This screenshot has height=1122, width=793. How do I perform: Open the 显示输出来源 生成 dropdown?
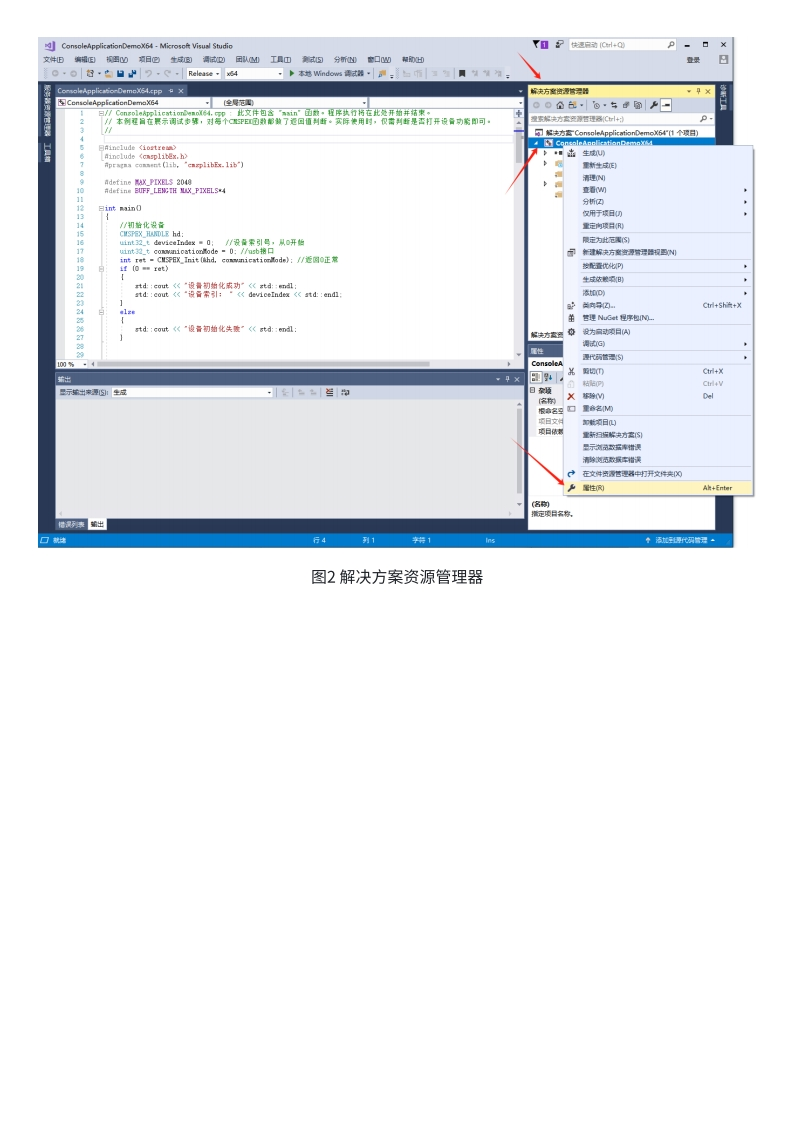tap(192, 393)
